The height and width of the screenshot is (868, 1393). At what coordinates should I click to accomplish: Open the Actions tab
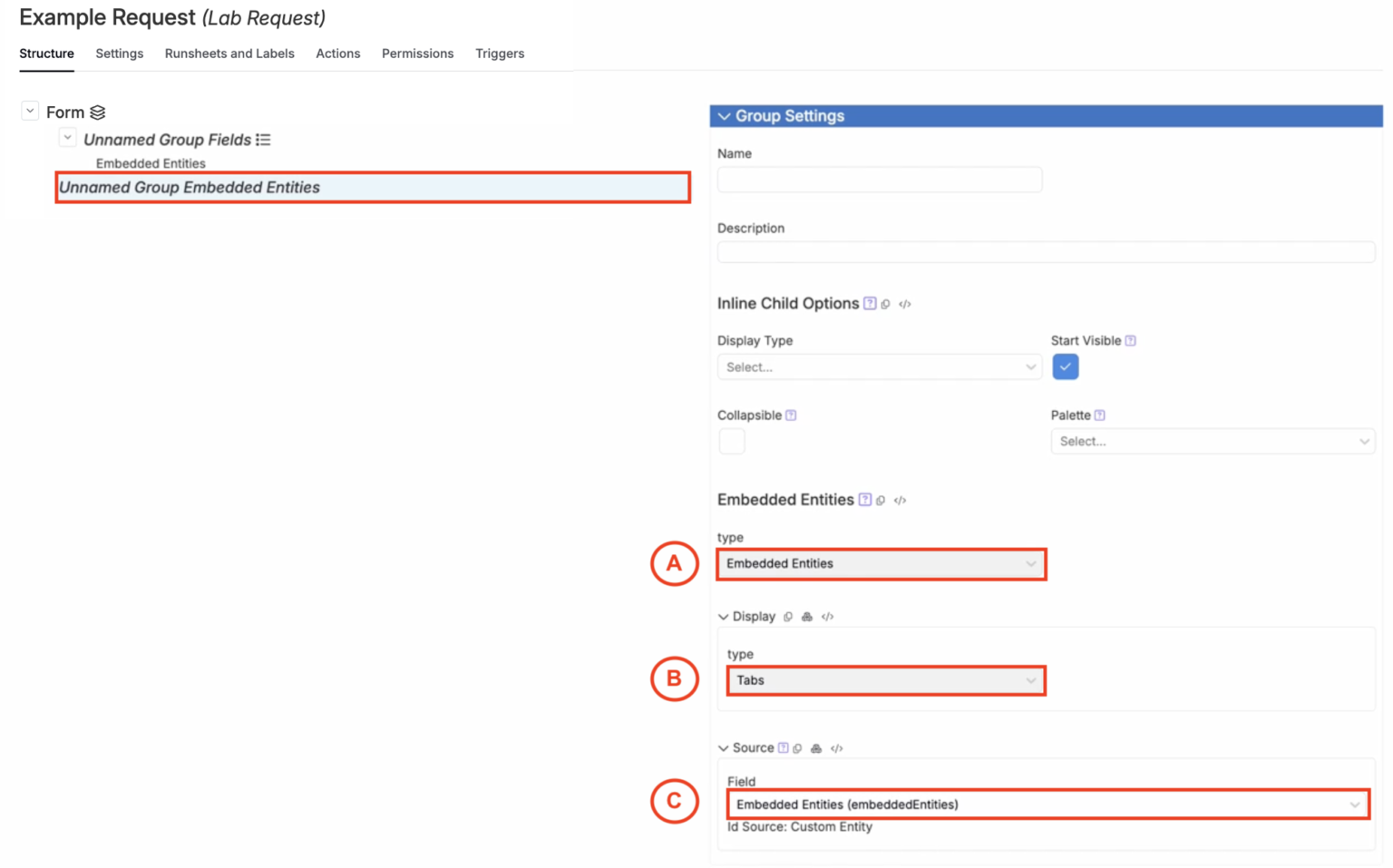[x=338, y=54]
